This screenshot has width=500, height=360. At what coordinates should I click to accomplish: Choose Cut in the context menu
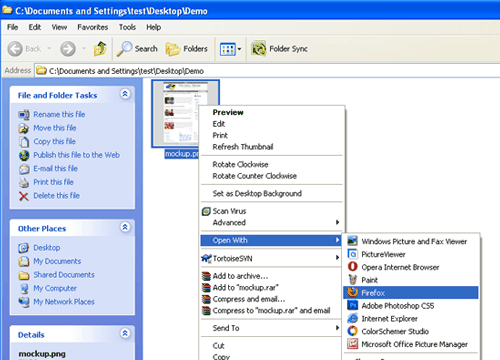(272, 346)
